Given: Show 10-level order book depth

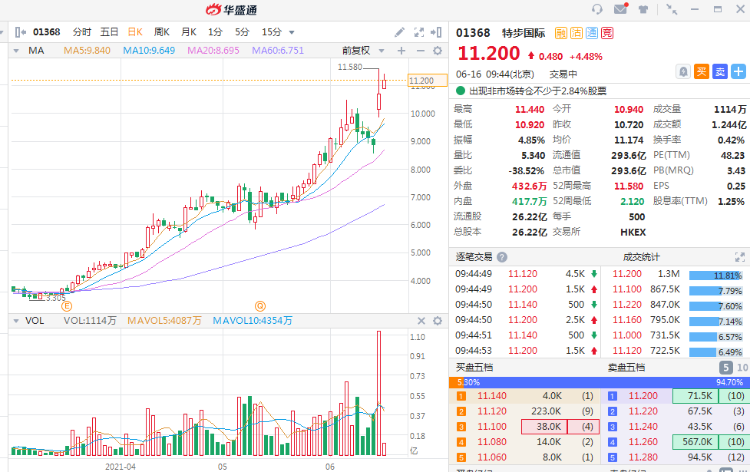Looking at the screenshot, I should point(742,368).
